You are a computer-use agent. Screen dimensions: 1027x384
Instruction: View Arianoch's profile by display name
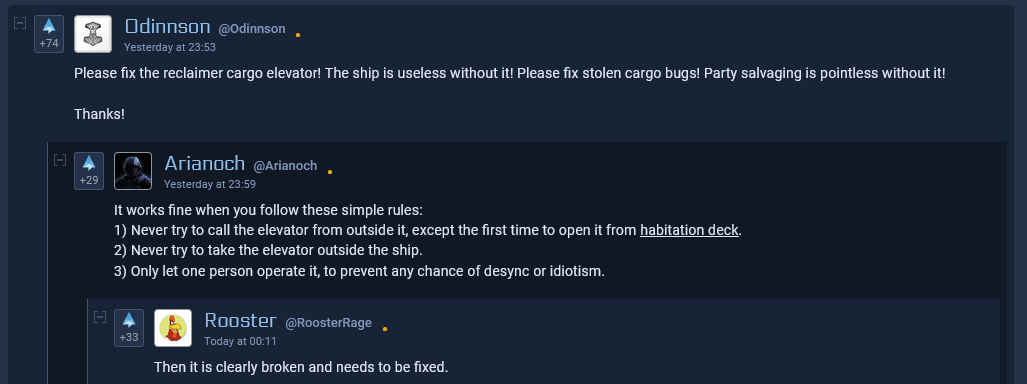pyautogui.click(x=204, y=163)
